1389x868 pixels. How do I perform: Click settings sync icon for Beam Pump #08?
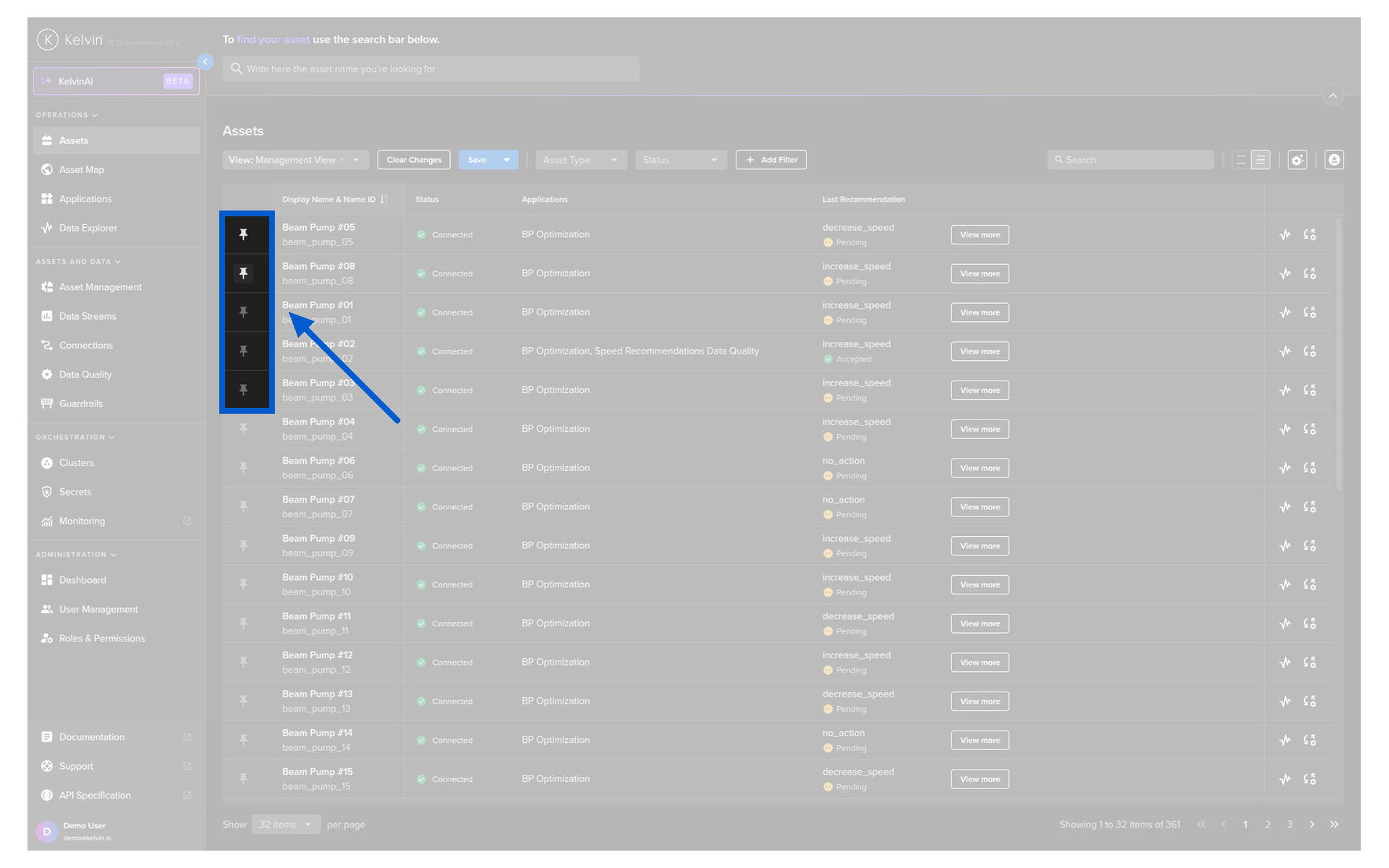1309,273
